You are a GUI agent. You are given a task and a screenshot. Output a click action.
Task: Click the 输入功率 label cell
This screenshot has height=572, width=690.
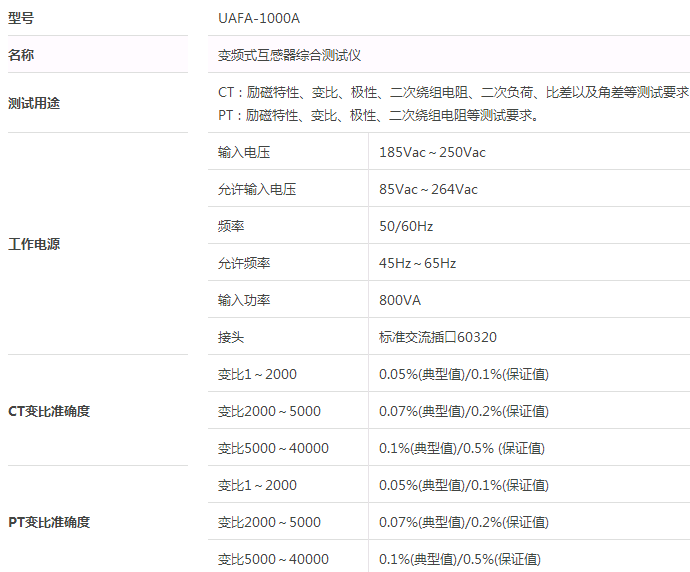[x=244, y=300]
